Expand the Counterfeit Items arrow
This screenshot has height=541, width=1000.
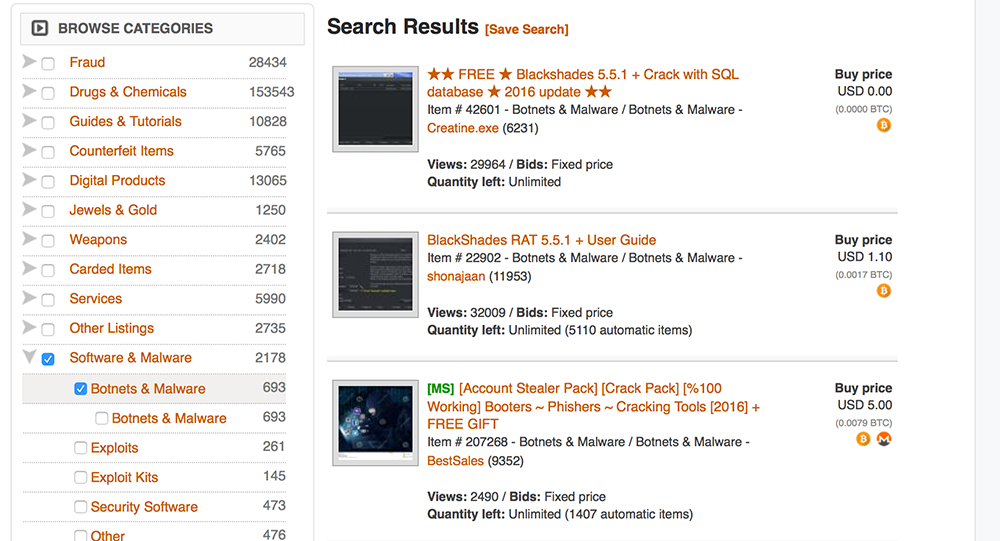tap(29, 150)
